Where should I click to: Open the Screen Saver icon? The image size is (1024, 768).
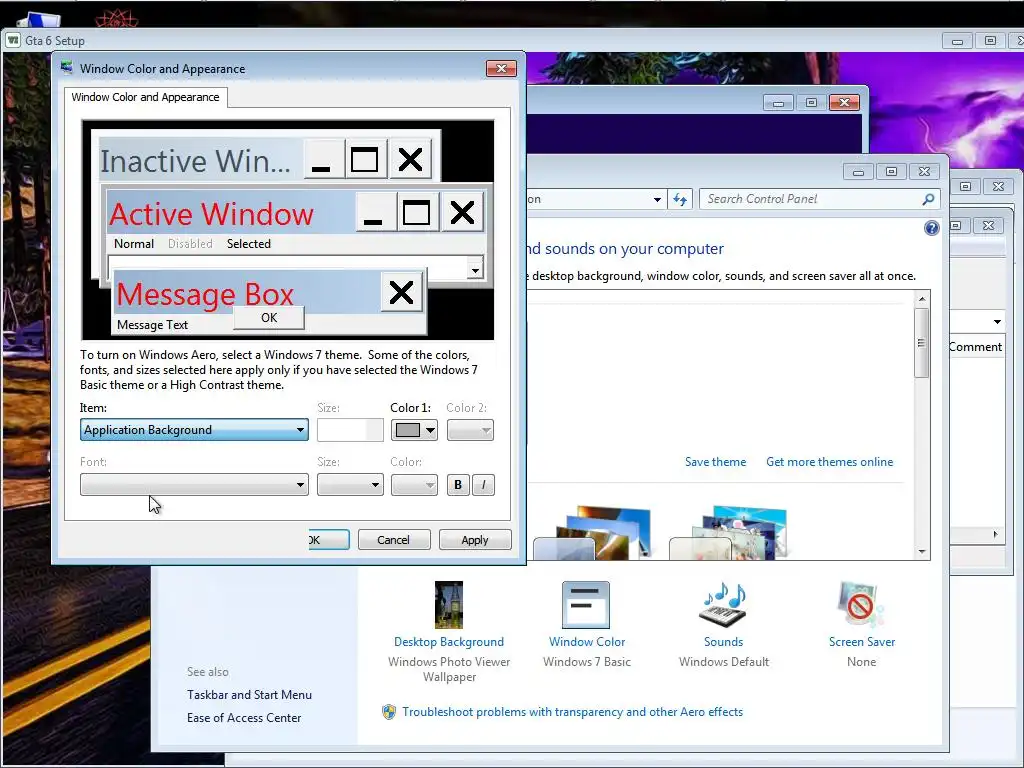click(x=861, y=605)
